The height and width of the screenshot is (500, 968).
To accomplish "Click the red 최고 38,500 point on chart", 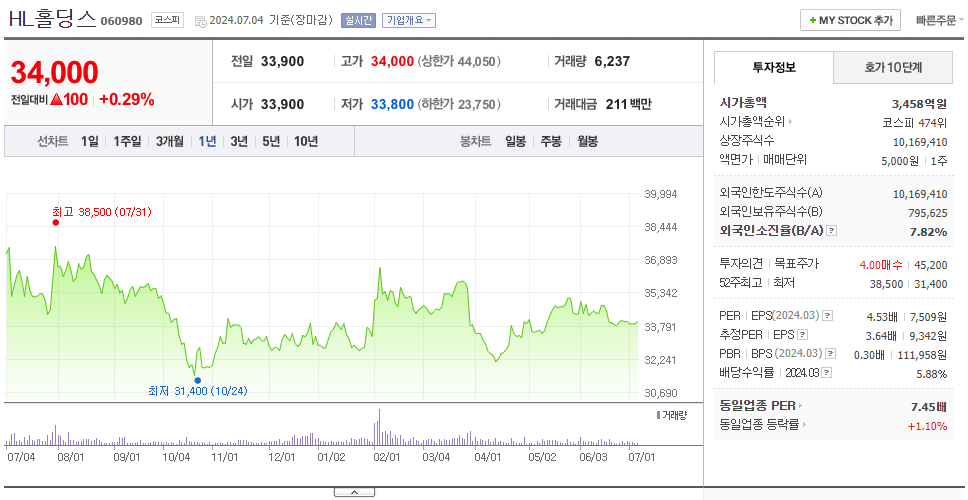I will (56, 222).
